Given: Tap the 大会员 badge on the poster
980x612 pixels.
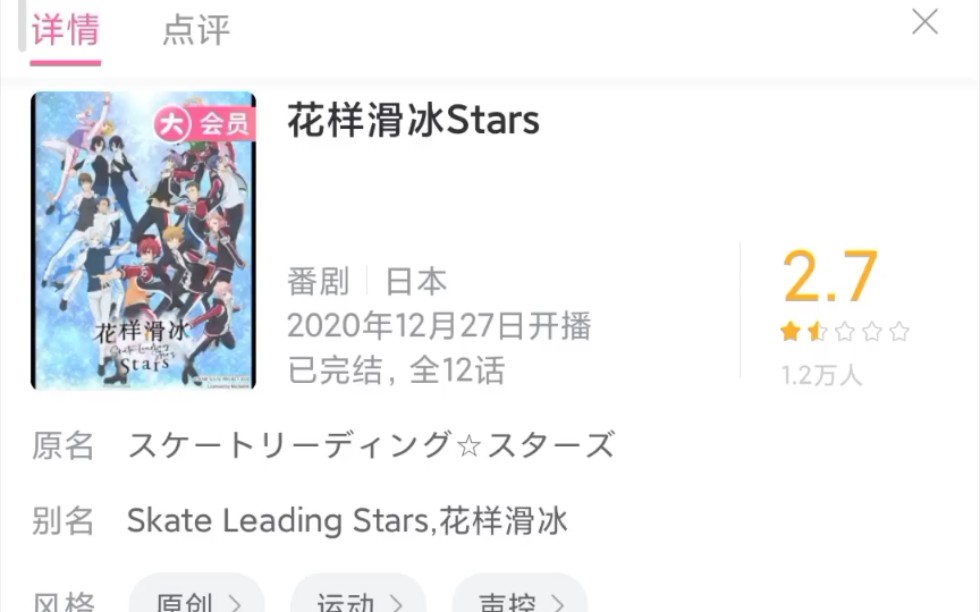Looking at the screenshot, I should (x=205, y=124).
